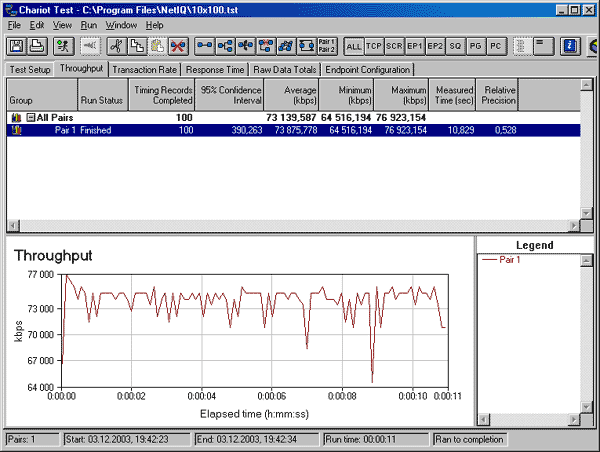The image size is (600, 452).
Task: Collapse the All Pairs group
Action: pyautogui.click(x=30, y=117)
